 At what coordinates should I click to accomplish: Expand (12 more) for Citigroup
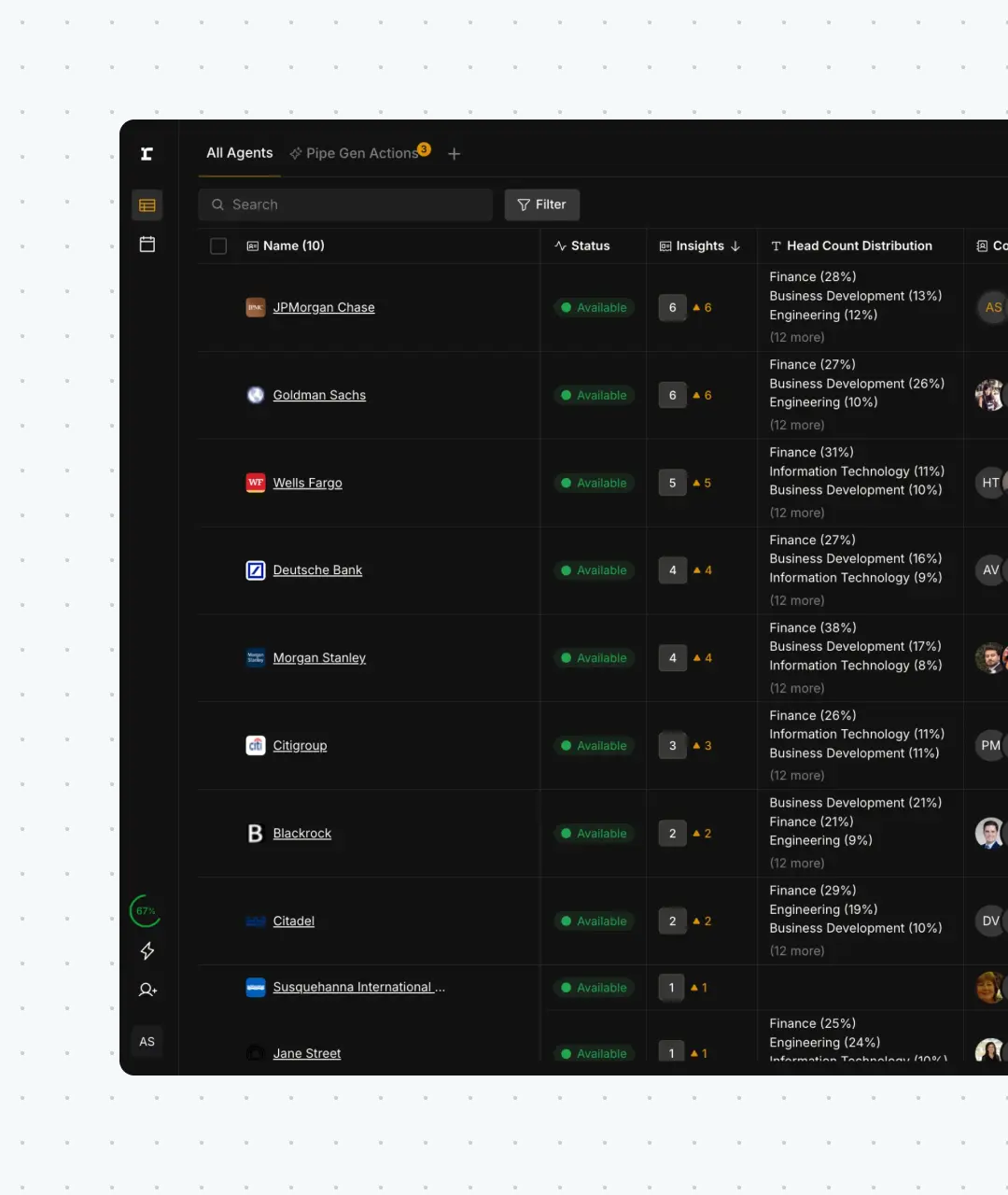click(797, 776)
